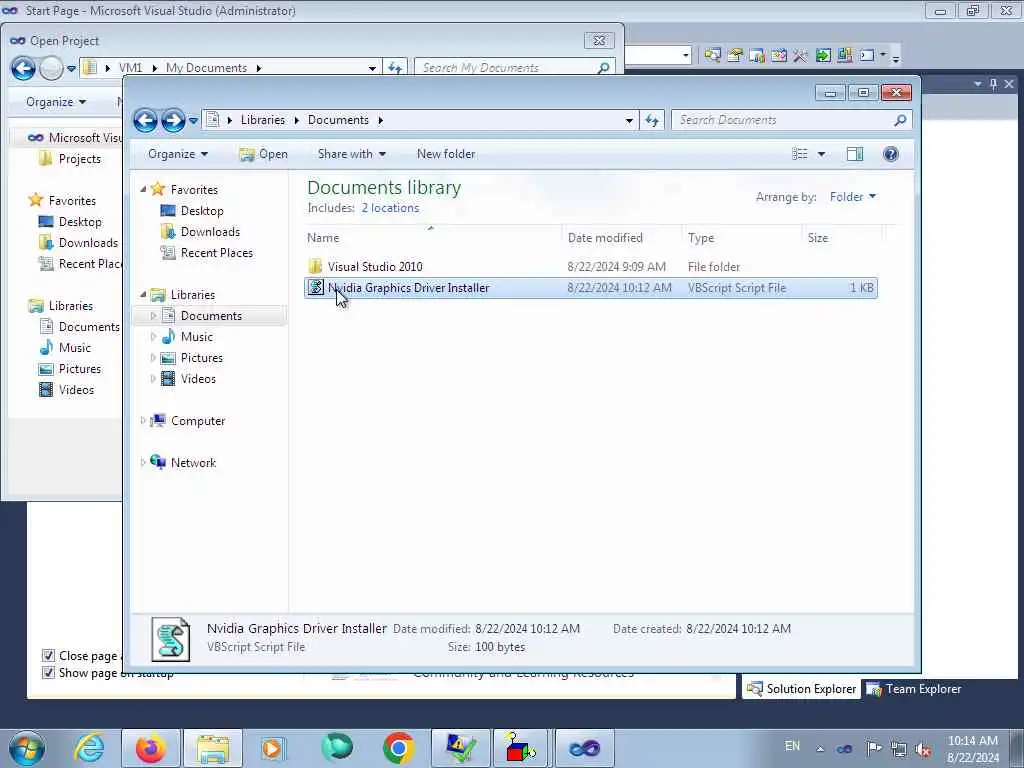Open the view options dropdown arrow

coord(822,154)
